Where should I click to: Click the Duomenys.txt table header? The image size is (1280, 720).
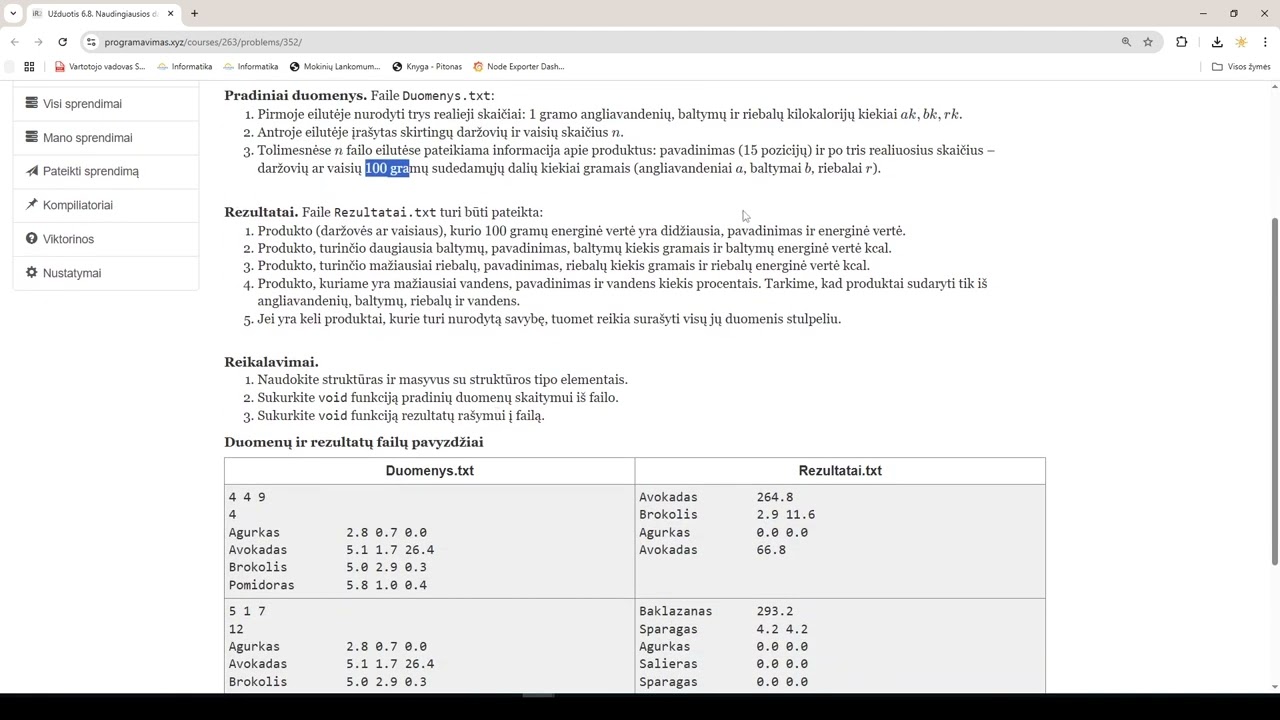tap(430, 471)
